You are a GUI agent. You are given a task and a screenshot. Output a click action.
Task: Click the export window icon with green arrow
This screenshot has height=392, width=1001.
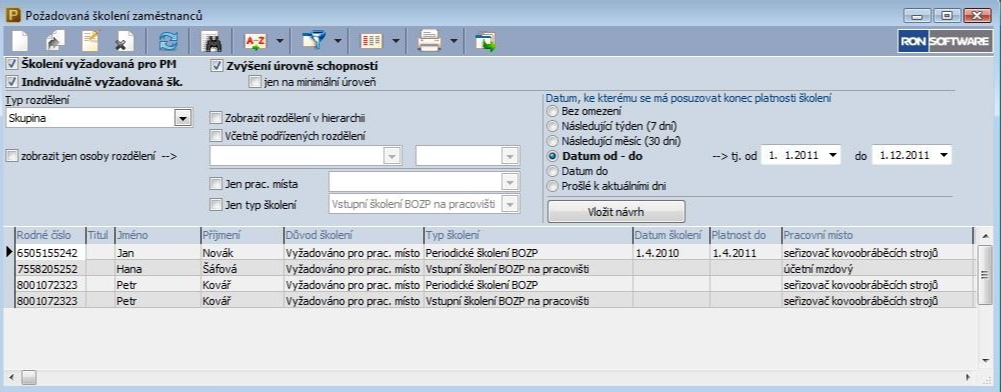coord(485,41)
